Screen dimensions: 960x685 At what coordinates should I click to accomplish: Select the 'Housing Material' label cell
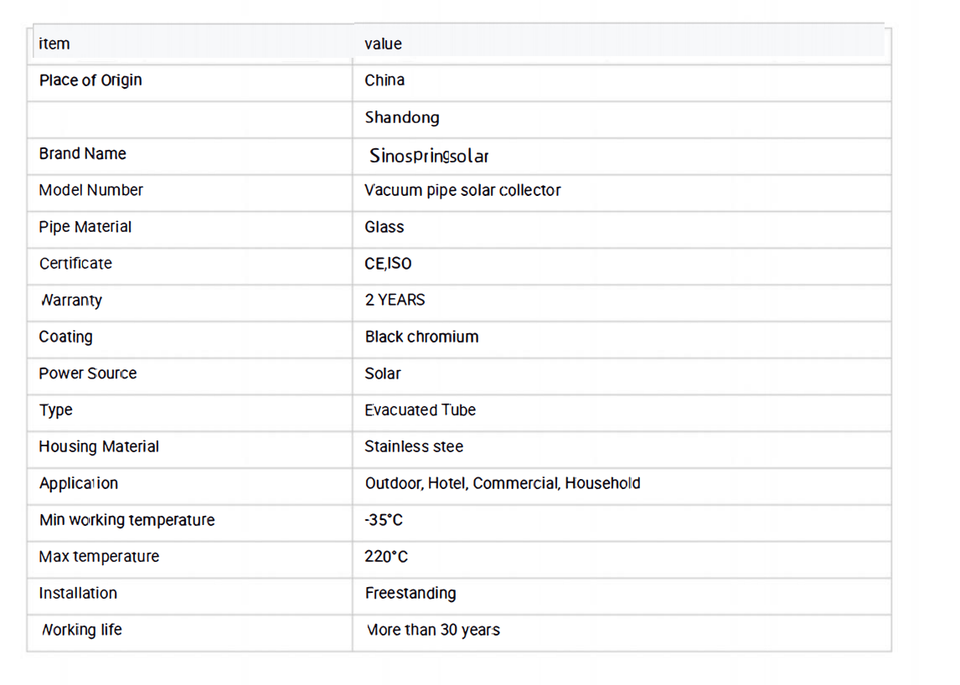[x=99, y=447]
